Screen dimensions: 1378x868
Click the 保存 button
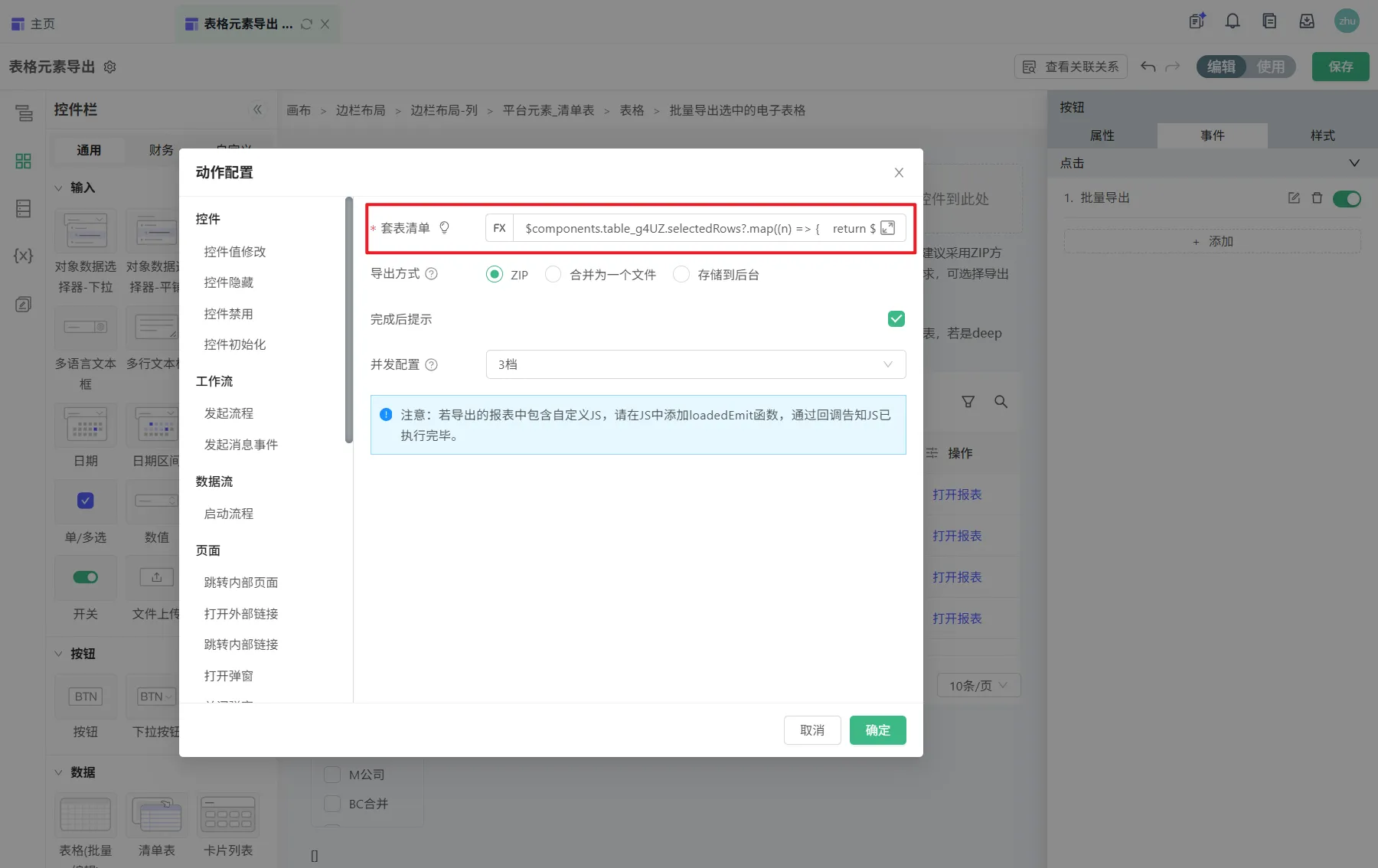click(x=1340, y=67)
